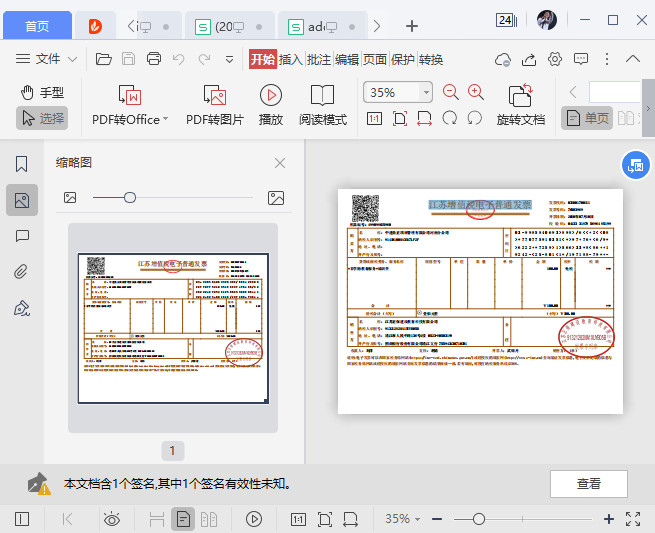Enter reading mode via 阅读模式 icon
655x533 pixels.
pos(322,95)
